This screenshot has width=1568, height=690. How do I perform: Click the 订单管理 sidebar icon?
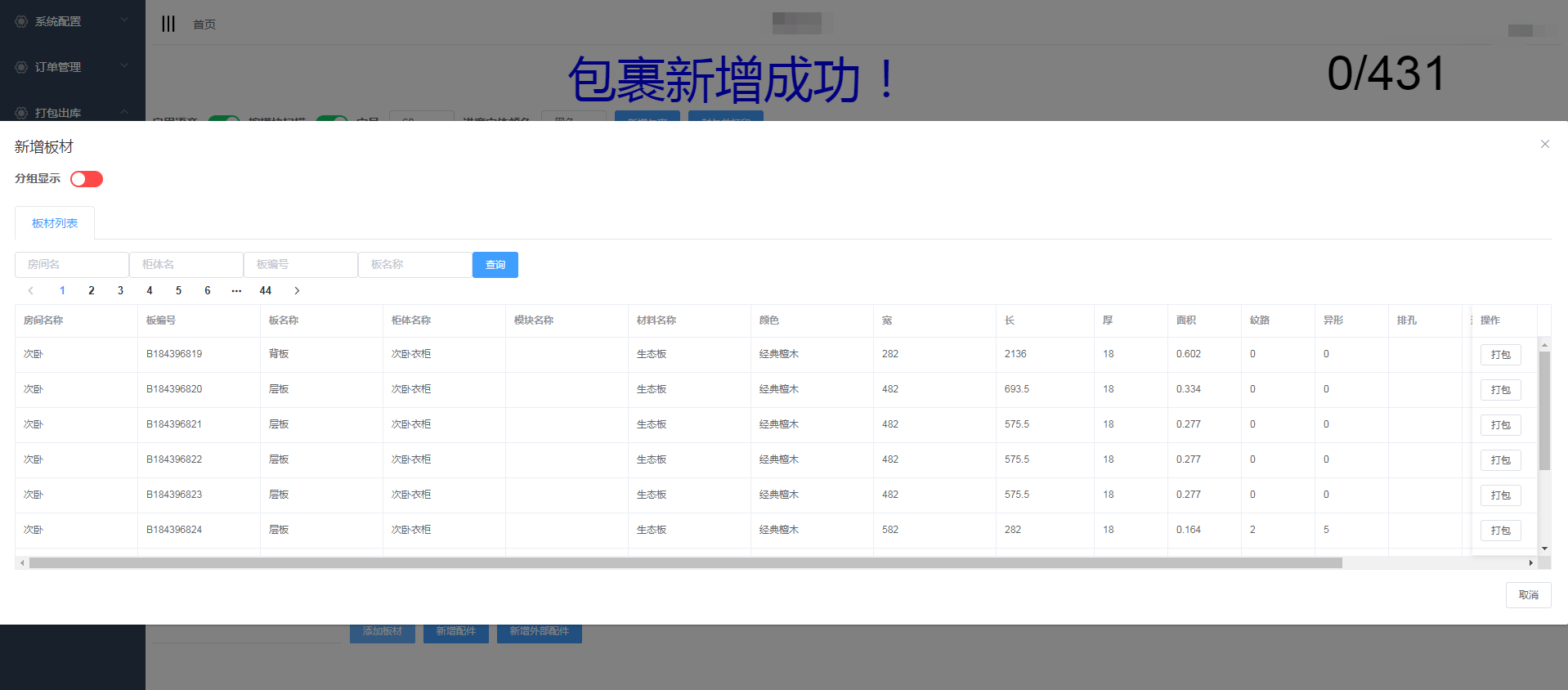(21, 67)
